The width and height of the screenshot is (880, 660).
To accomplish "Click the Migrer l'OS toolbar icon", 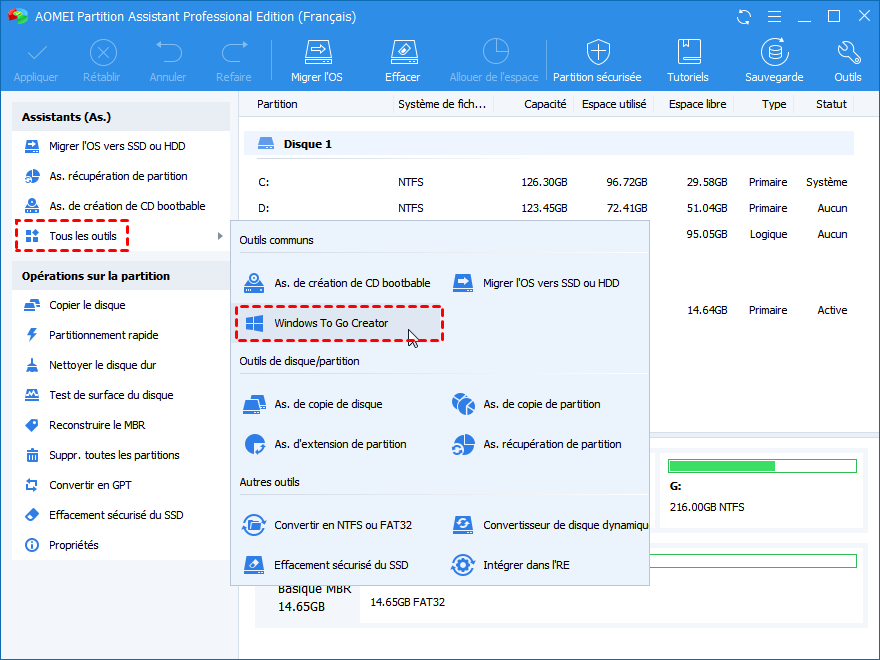I will click(x=316, y=52).
